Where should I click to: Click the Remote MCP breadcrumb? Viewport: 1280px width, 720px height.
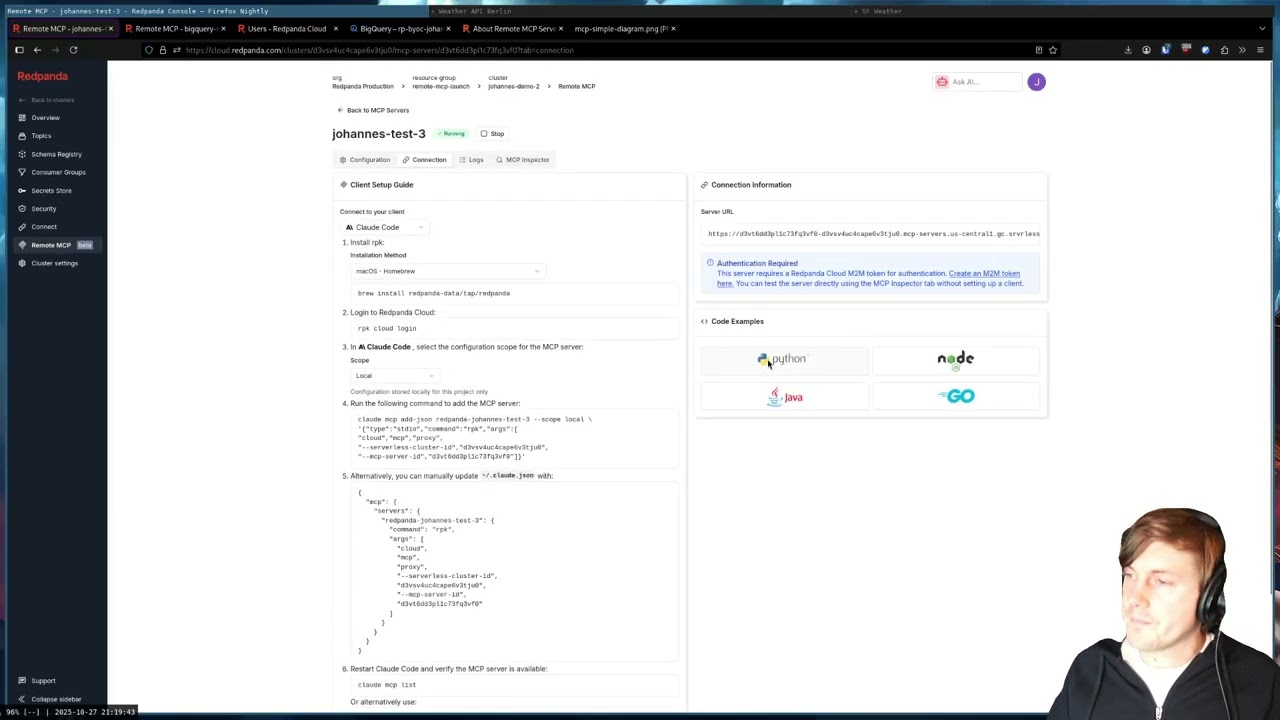(576, 86)
